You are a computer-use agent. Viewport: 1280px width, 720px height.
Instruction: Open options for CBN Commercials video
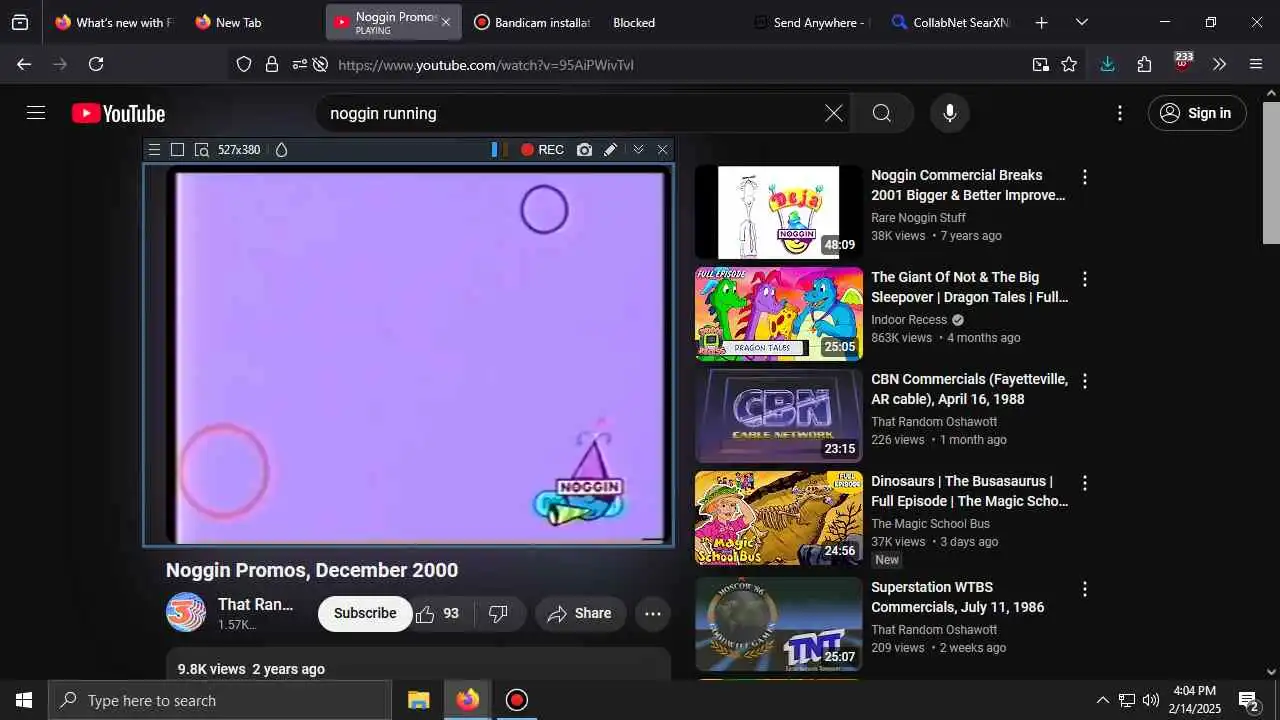1084,381
